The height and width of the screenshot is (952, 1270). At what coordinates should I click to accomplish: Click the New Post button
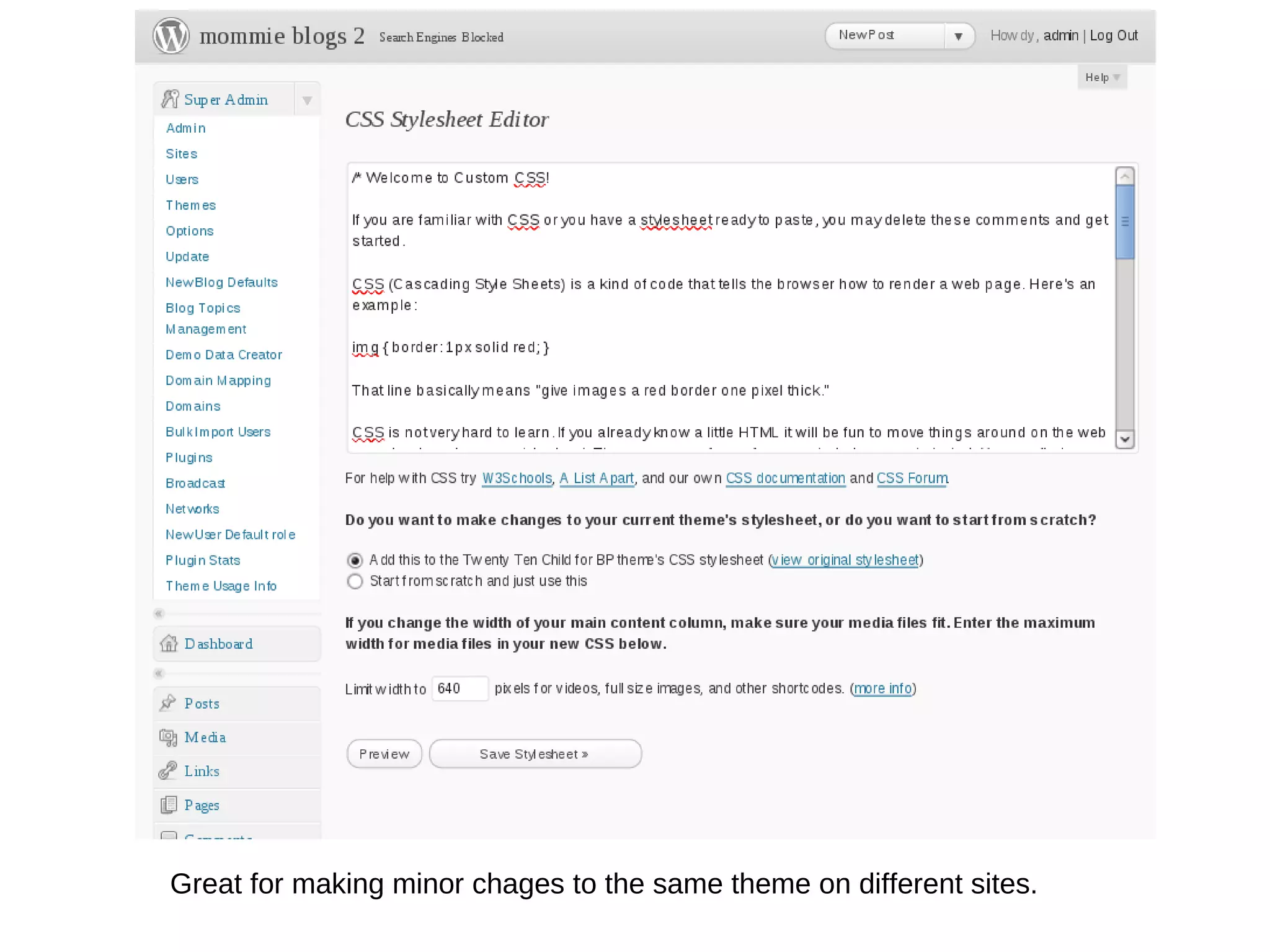(885, 35)
